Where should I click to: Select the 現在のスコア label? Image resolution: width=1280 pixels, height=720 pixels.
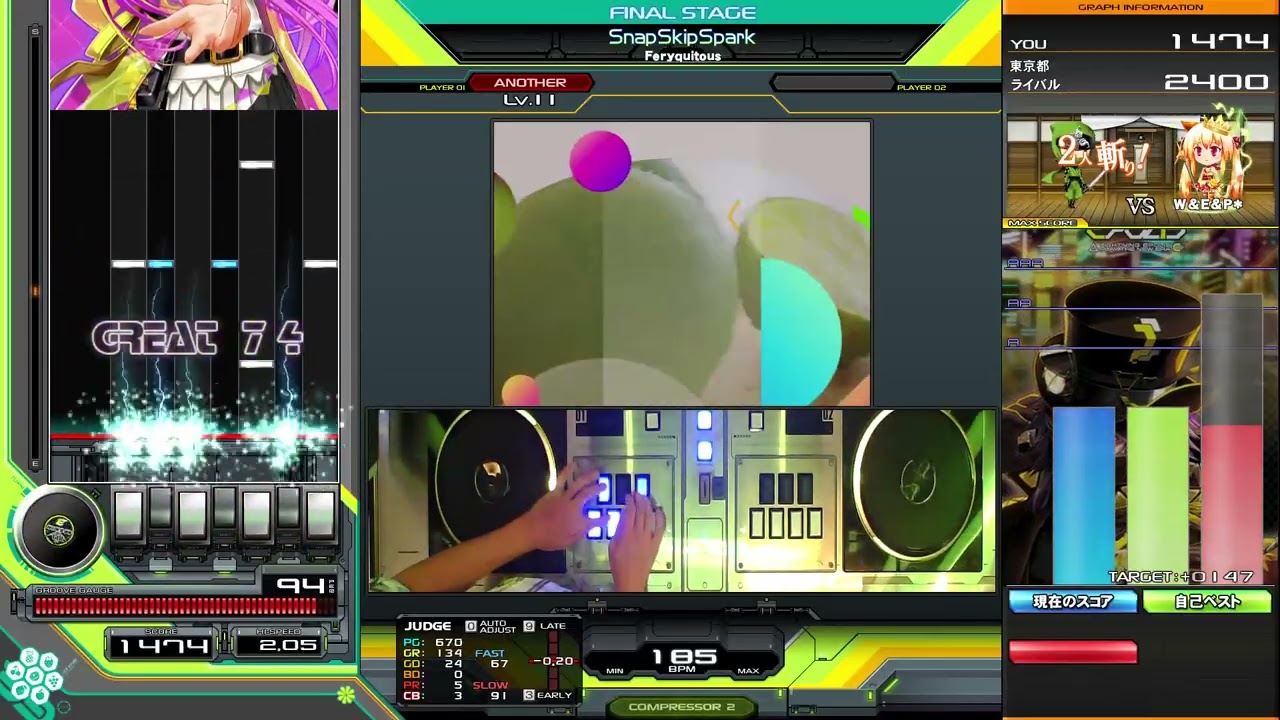tap(1073, 602)
